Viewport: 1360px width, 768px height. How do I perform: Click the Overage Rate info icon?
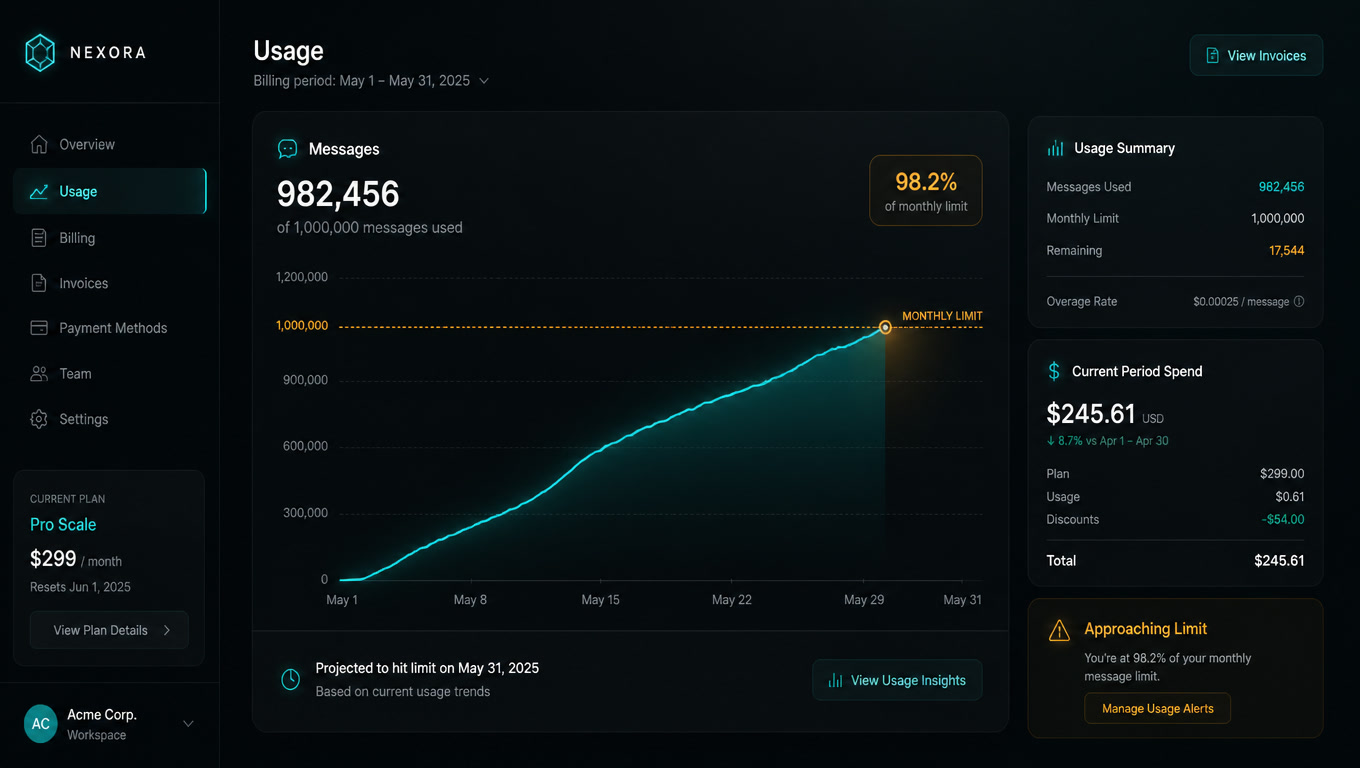click(1299, 301)
